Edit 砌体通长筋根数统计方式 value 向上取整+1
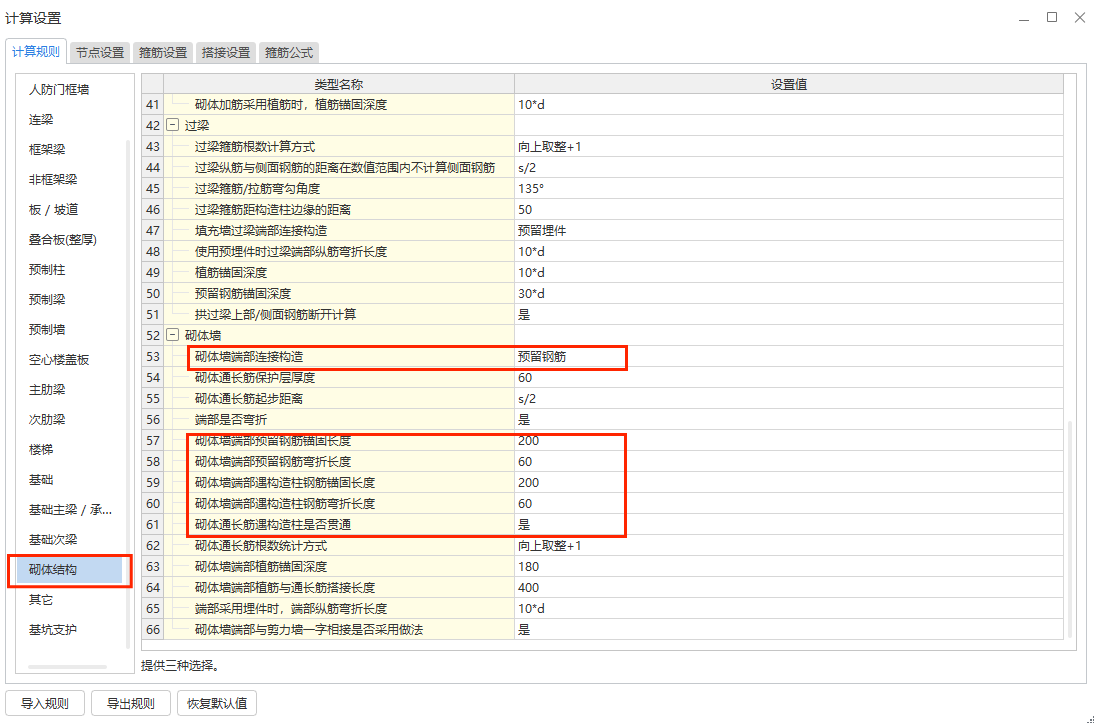The image size is (1094, 723). 789,546
